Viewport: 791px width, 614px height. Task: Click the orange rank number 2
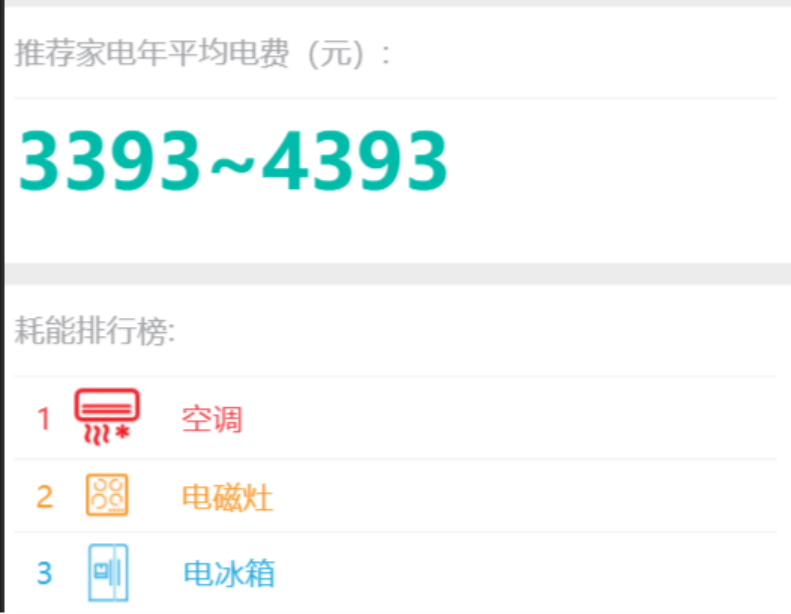[44, 497]
